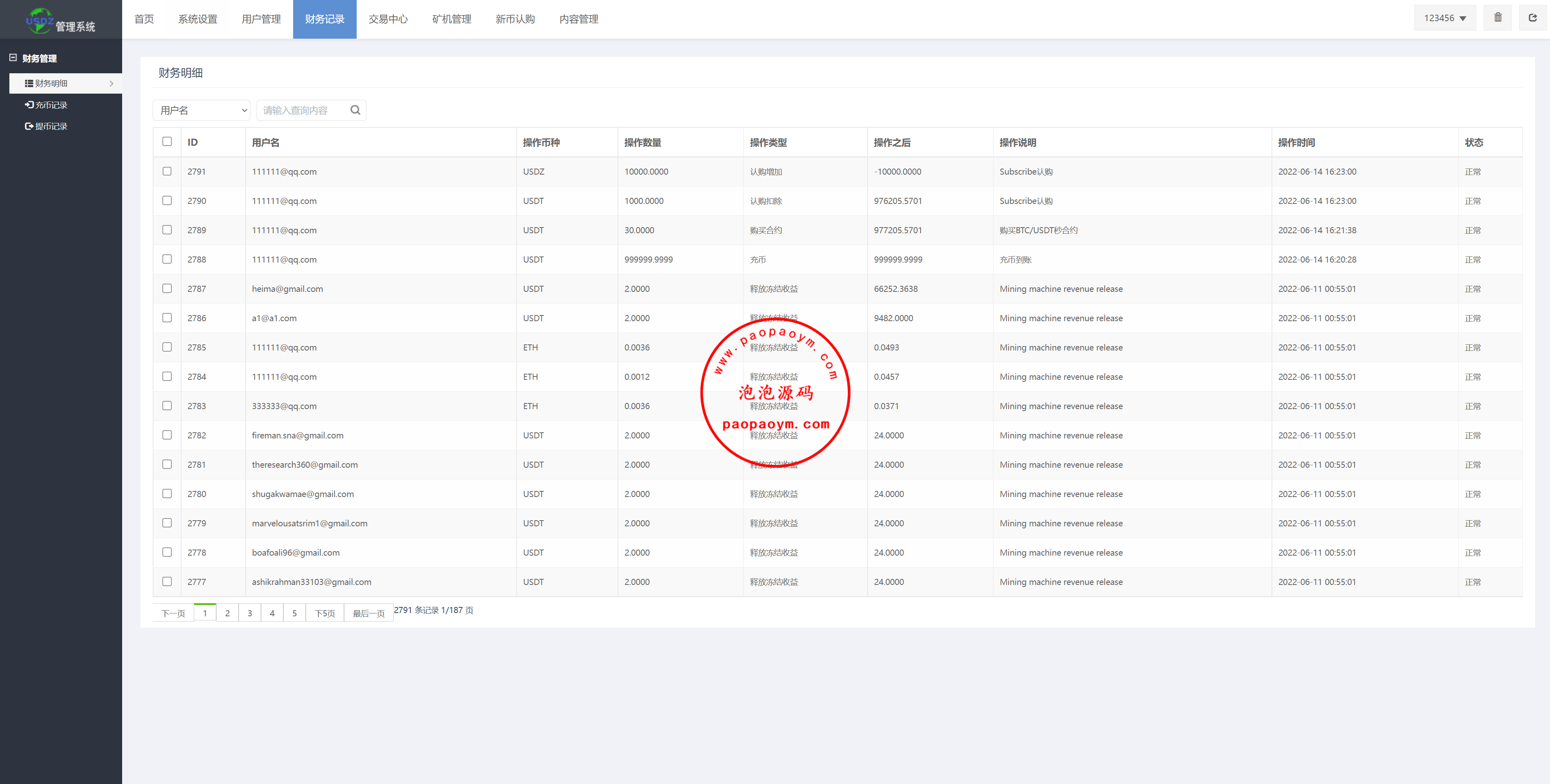This screenshot has height=784, width=1550.
Task: Open the 用户名 search field dropdown
Action: (x=202, y=110)
